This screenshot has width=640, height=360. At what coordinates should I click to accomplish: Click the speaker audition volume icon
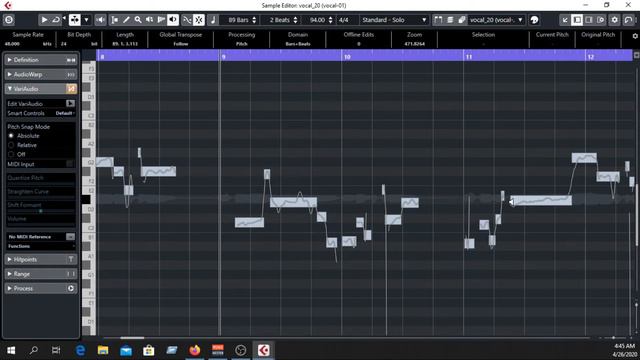coord(100,20)
